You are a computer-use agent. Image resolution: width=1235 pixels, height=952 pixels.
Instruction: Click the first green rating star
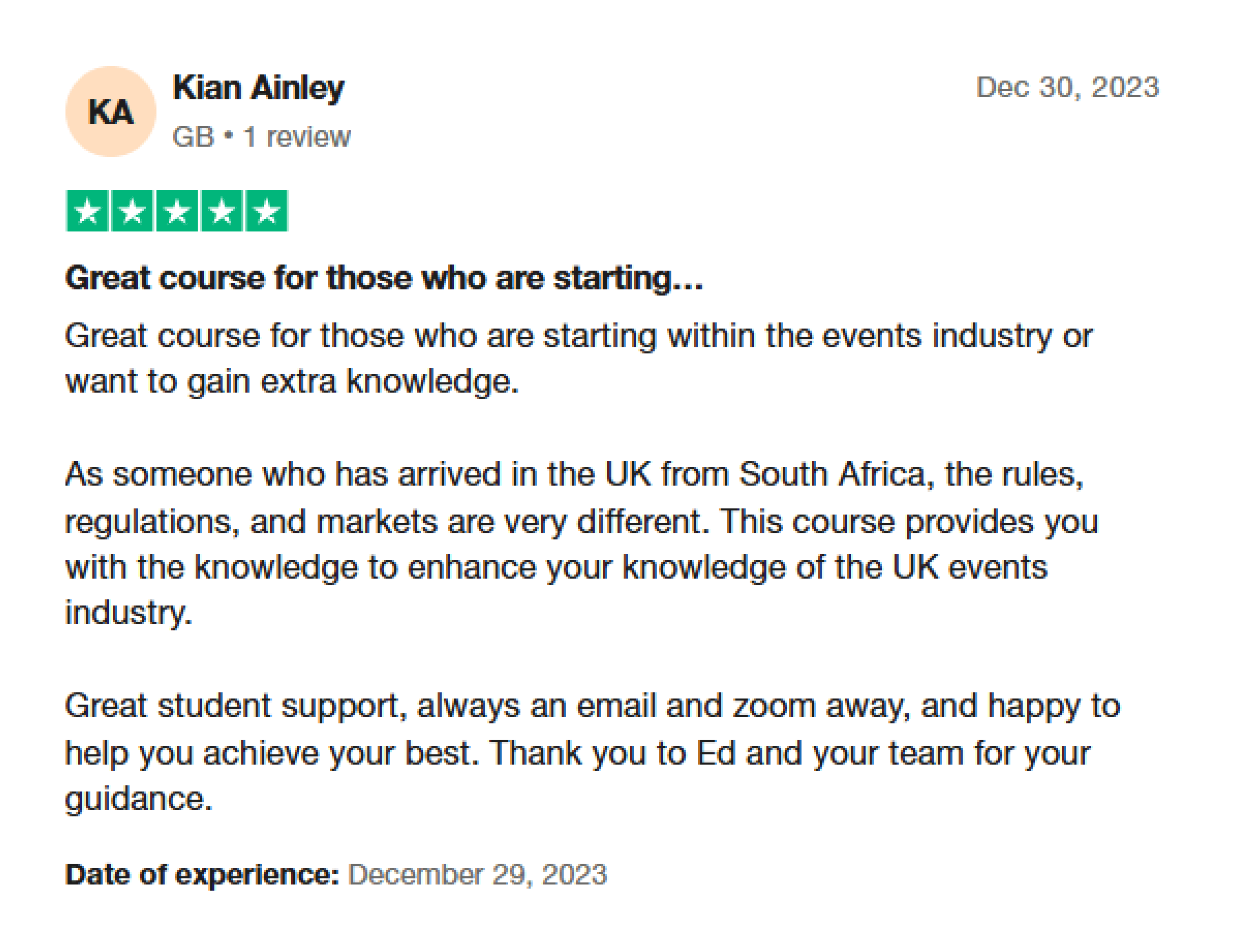click(x=88, y=211)
